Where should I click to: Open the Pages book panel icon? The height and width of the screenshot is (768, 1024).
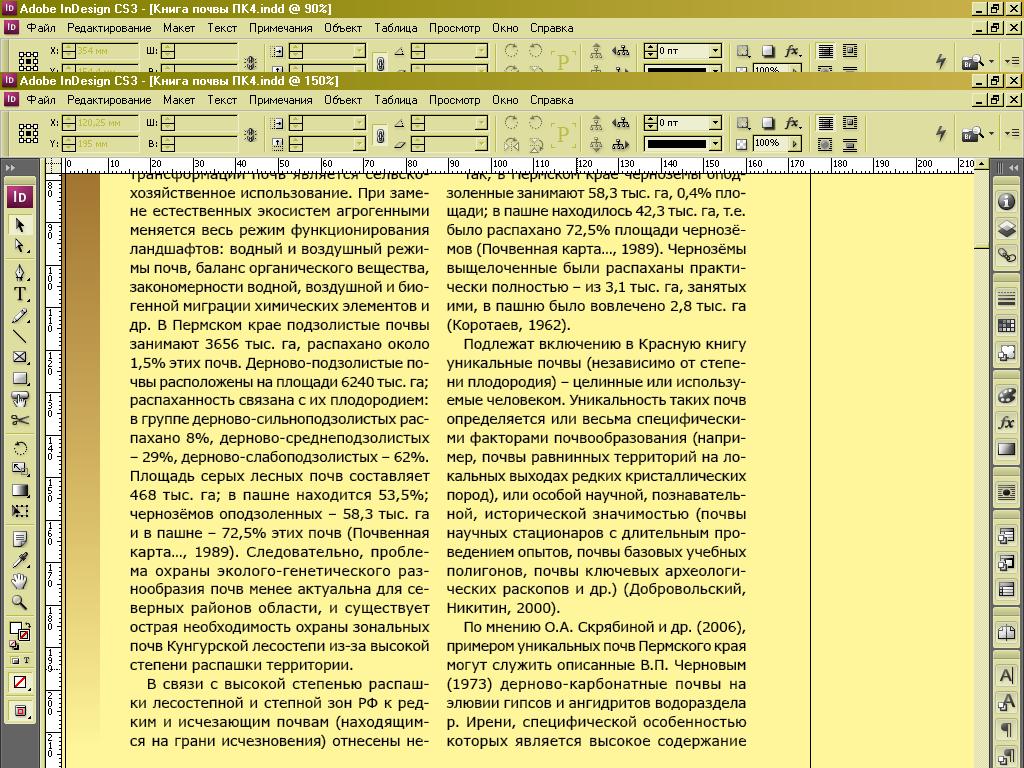click(x=1006, y=632)
